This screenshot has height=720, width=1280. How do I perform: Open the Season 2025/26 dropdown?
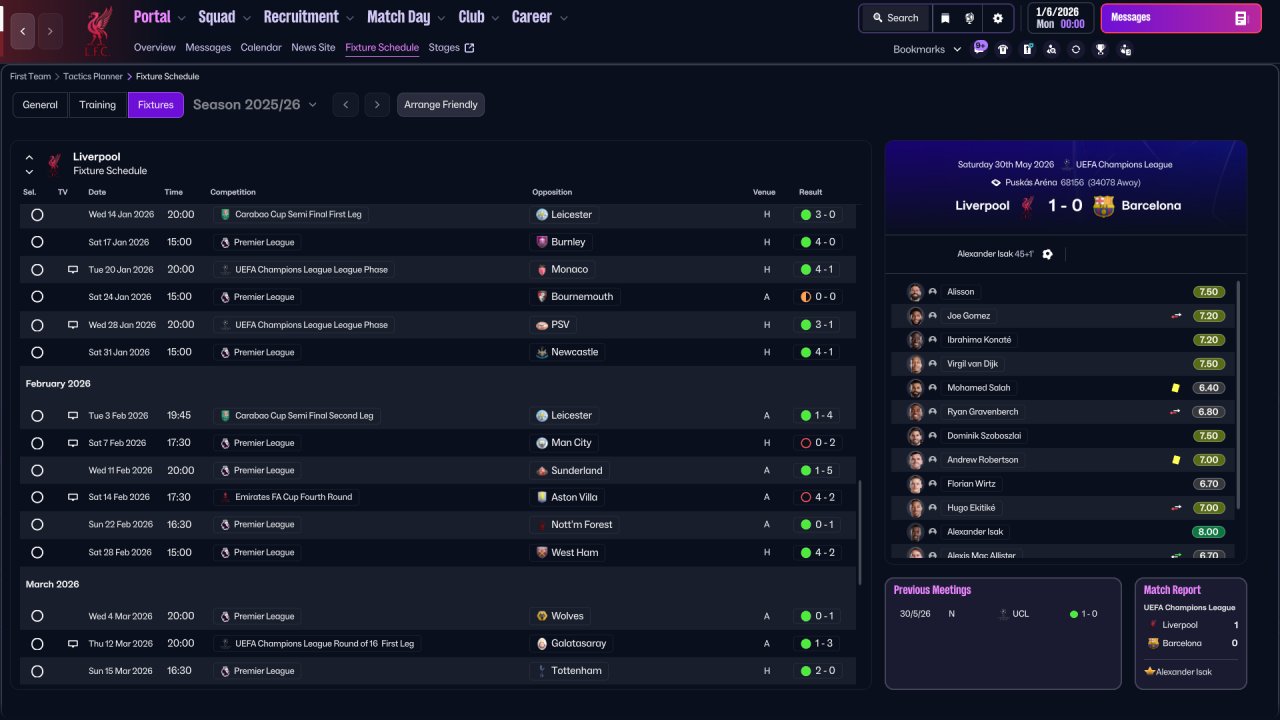[255, 104]
